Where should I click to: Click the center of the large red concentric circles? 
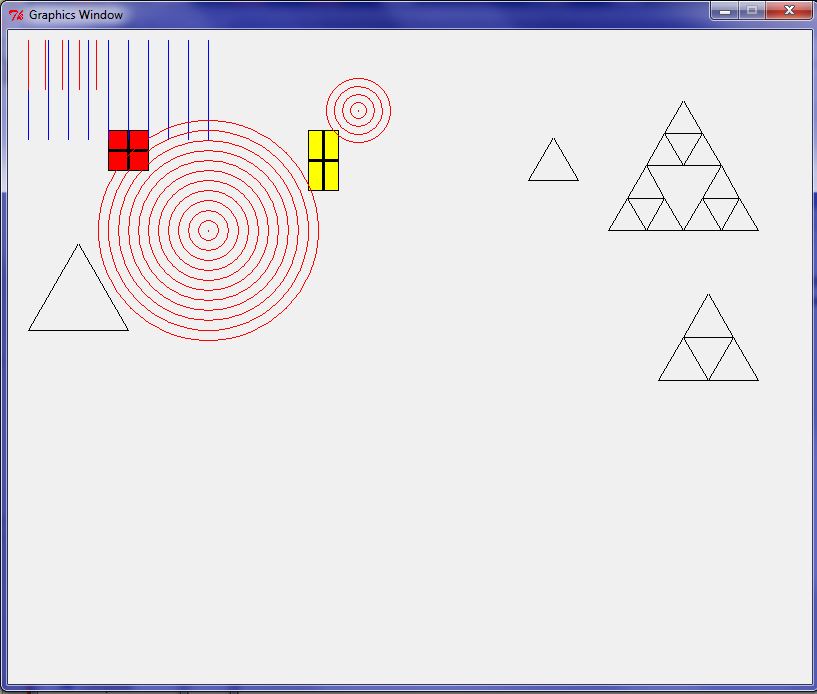point(208,230)
